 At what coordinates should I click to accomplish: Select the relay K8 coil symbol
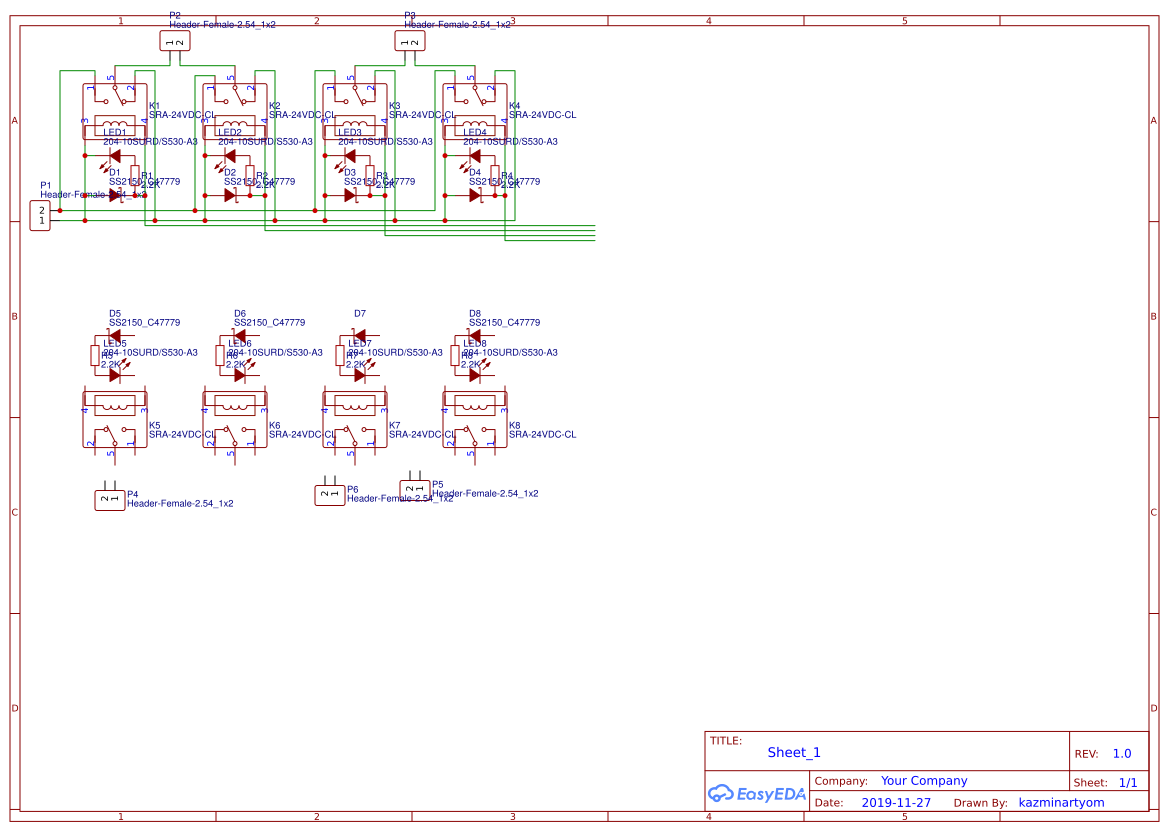(x=476, y=405)
